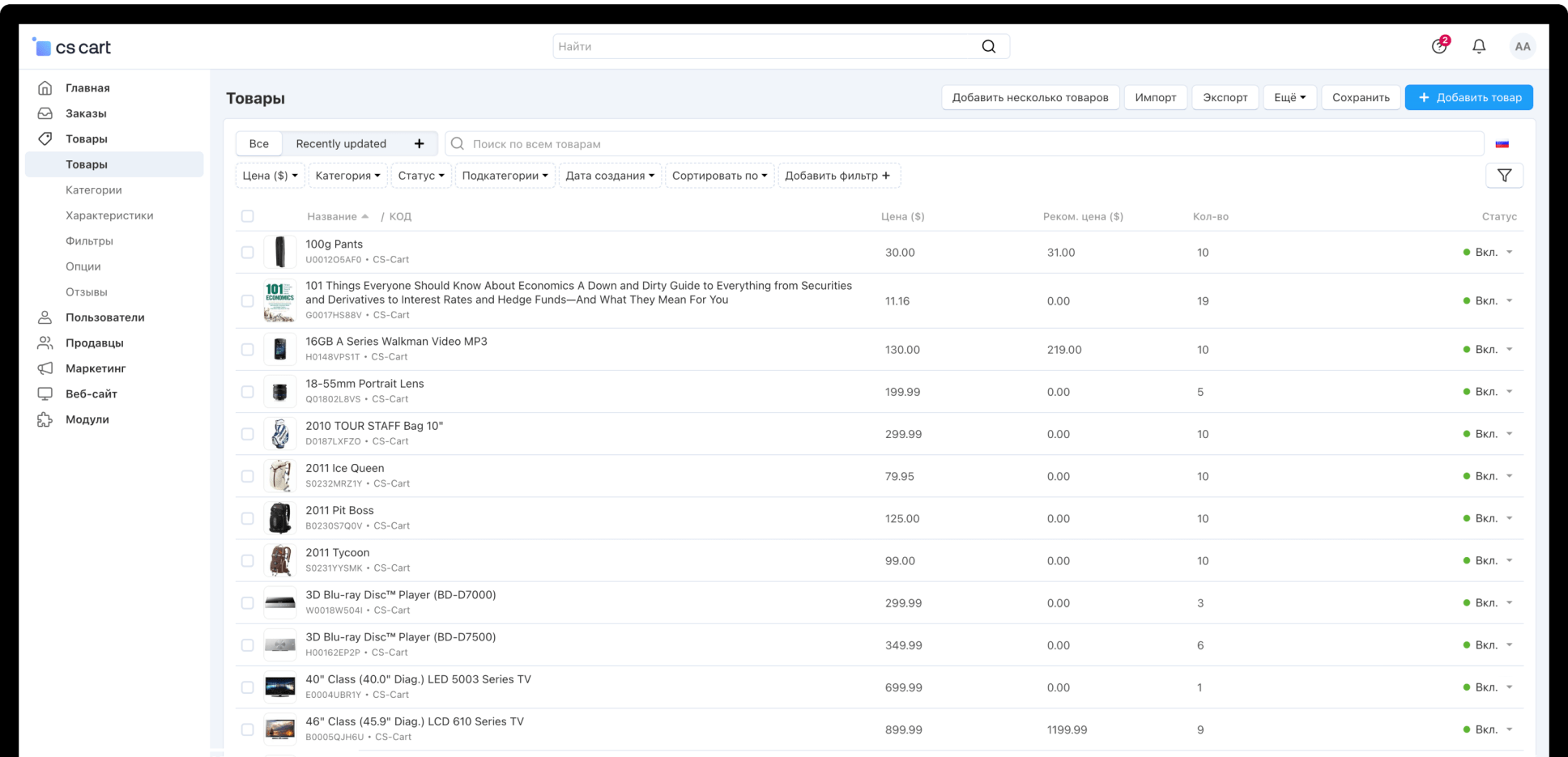The height and width of the screenshot is (757, 1568).
Task: Check the box for 100g Pants
Action: pyautogui.click(x=248, y=253)
